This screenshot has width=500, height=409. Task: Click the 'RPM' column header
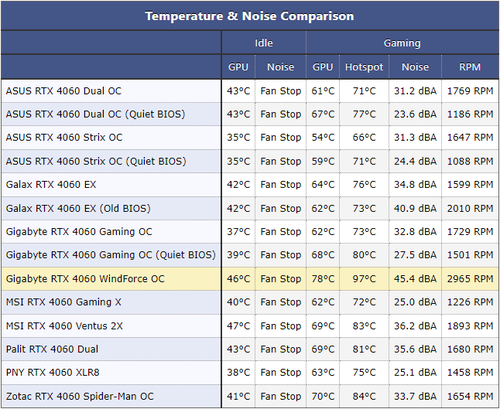tap(470, 67)
